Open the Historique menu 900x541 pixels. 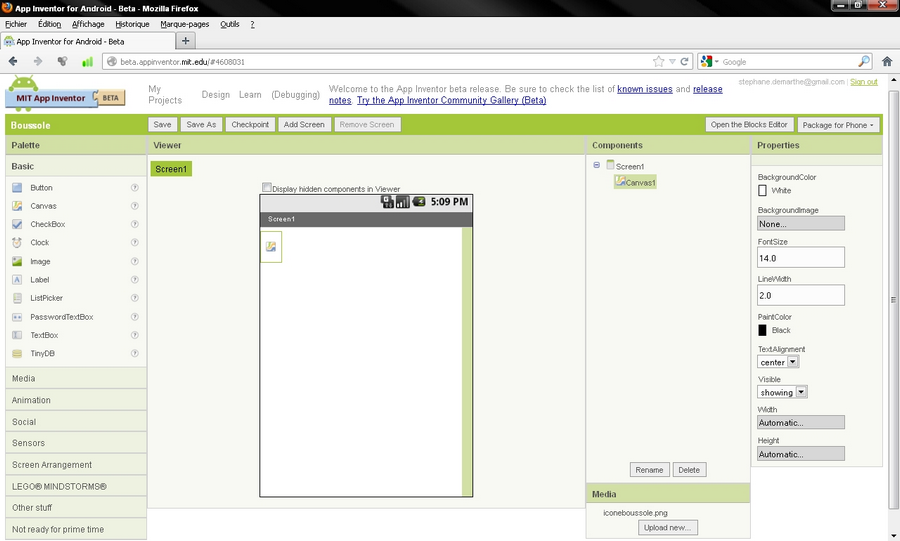point(132,24)
